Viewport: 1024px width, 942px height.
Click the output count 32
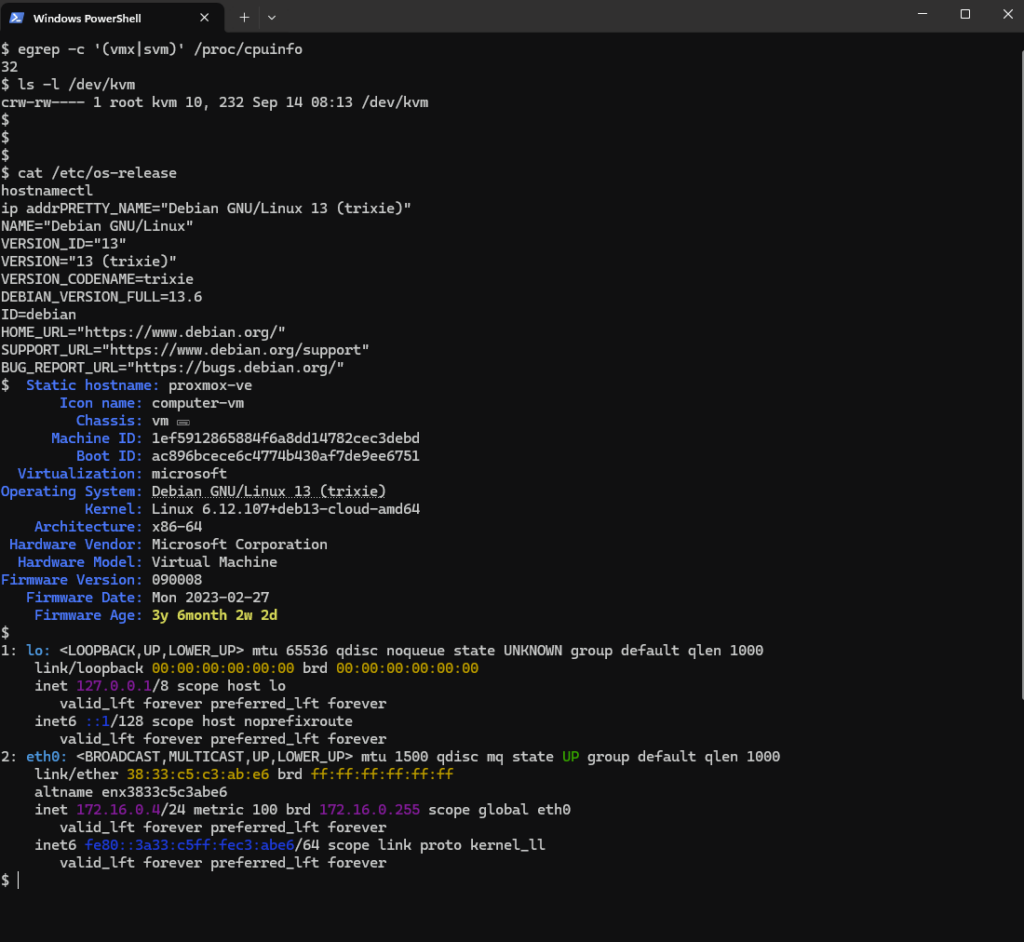coord(9,67)
